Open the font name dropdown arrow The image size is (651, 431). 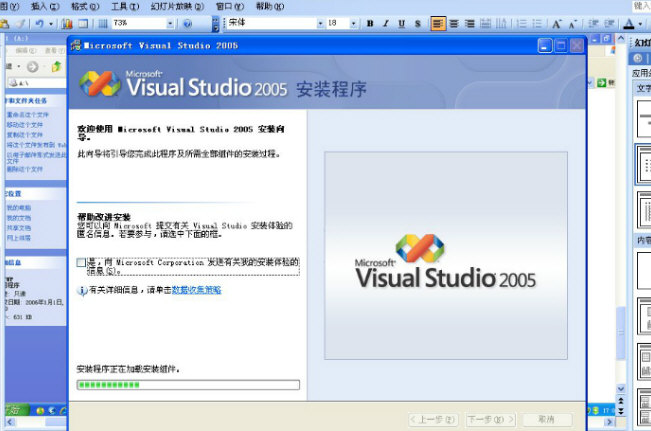321,24
